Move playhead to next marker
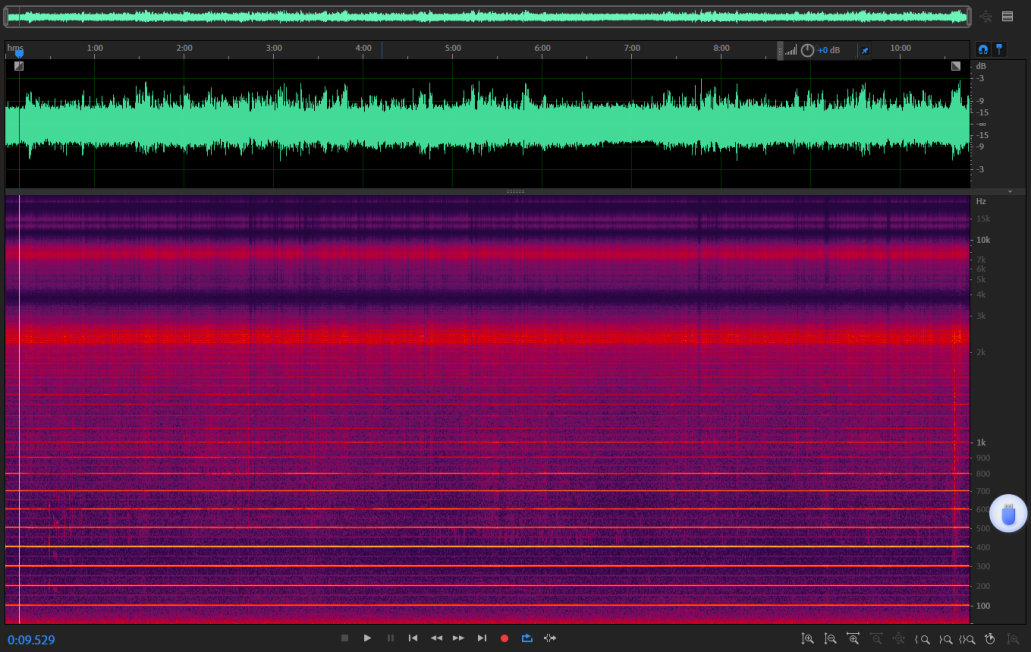1031x652 pixels. (x=481, y=638)
